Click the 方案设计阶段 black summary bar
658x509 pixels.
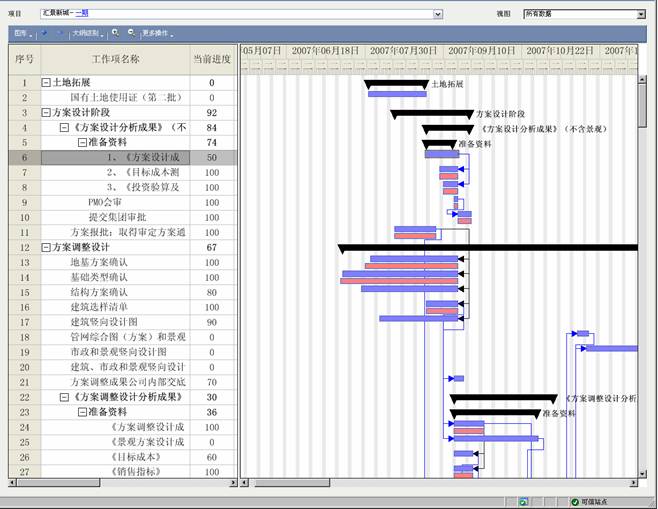(x=431, y=114)
